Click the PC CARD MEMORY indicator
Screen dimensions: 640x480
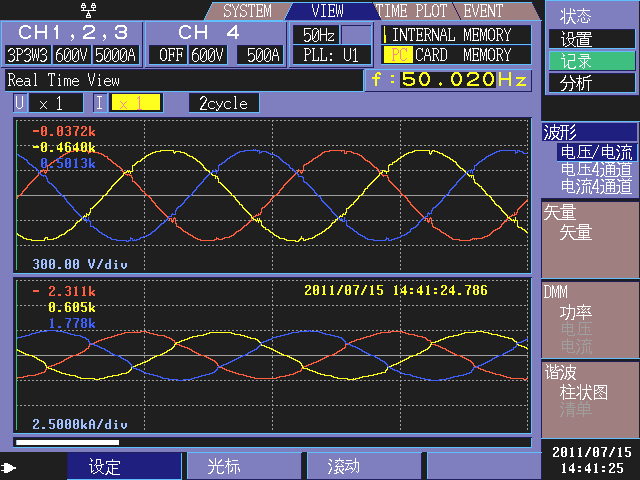[456, 55]
